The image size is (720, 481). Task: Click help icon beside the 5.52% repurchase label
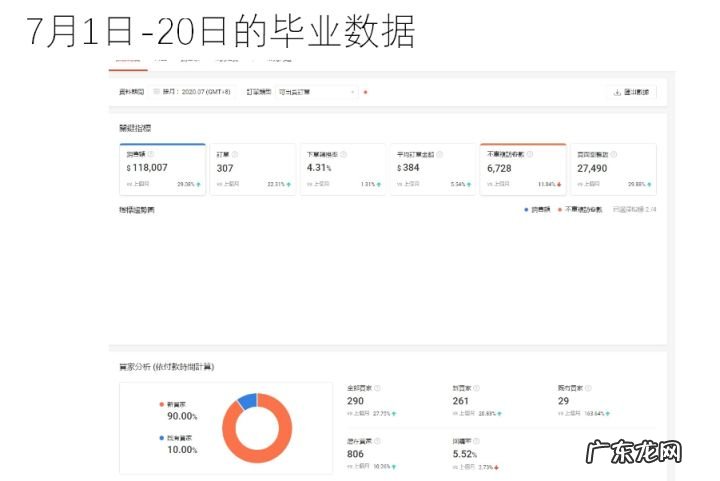point(477,441)
